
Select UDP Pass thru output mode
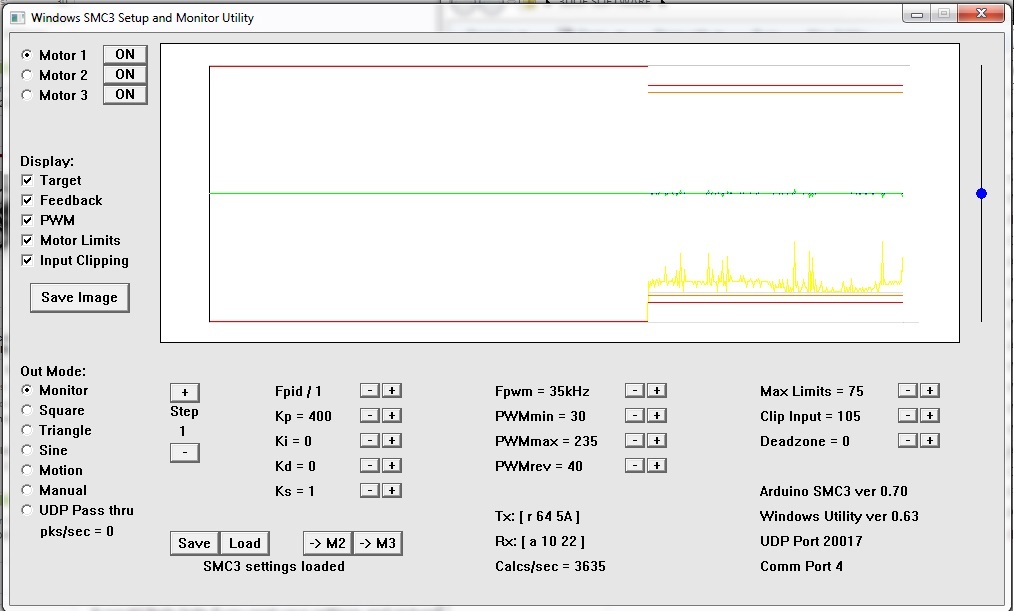coord(27,510)
